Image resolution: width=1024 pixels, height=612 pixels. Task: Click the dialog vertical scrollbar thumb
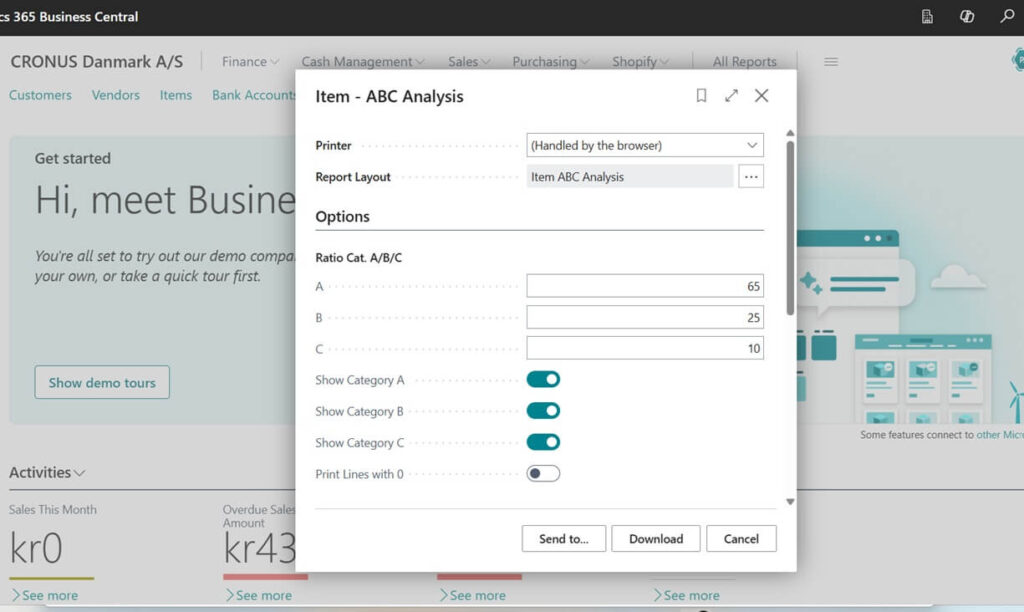[790, 229]
